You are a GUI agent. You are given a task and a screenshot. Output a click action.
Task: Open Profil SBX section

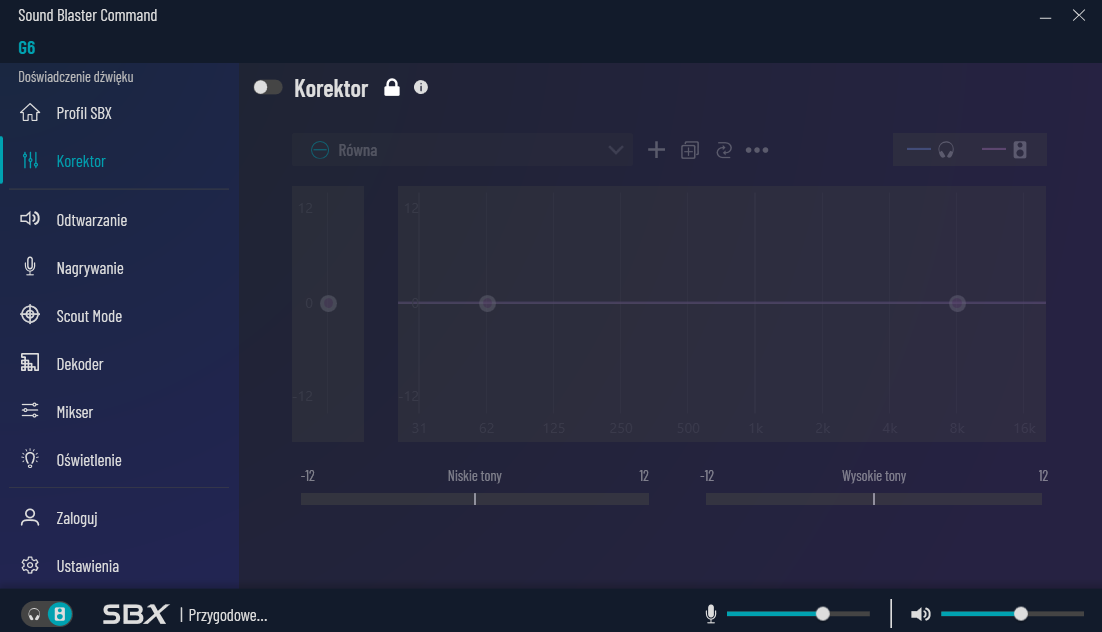(x=84, y=113)
